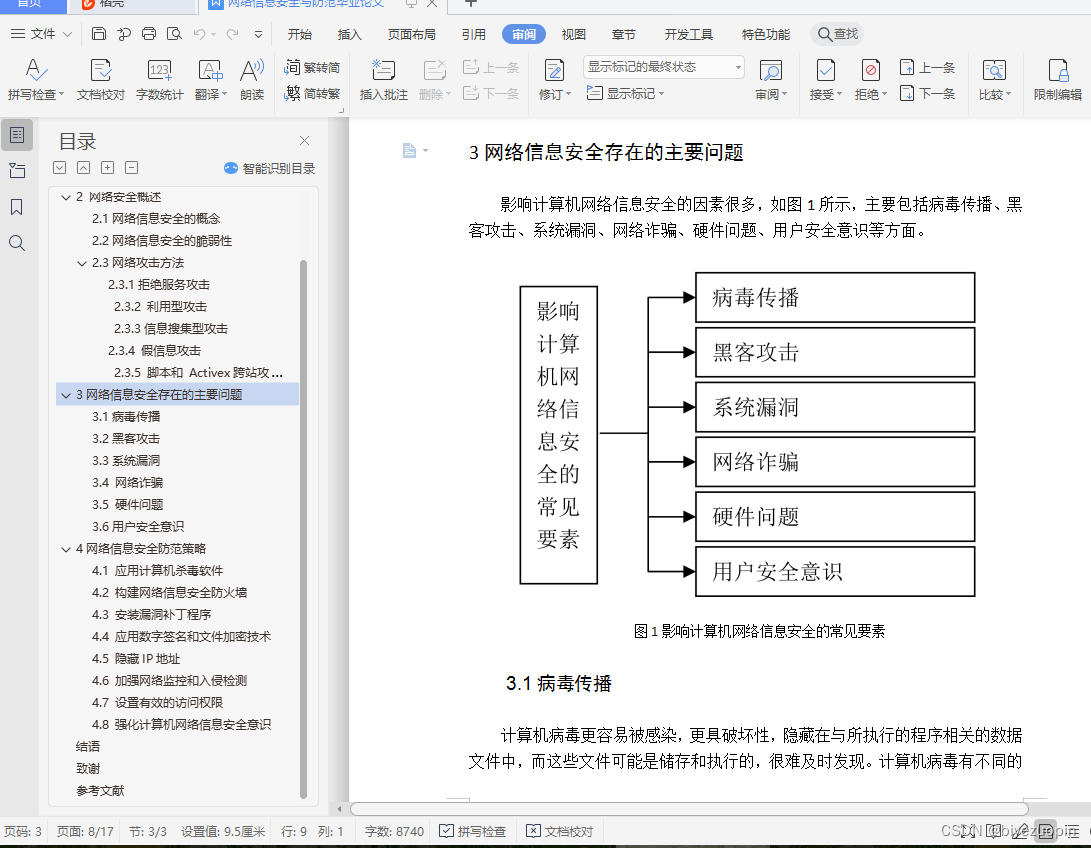Viewport: 1091px width, 848px height.
Task: Open the translate (翻译) tool
Action: pos(207,78)
